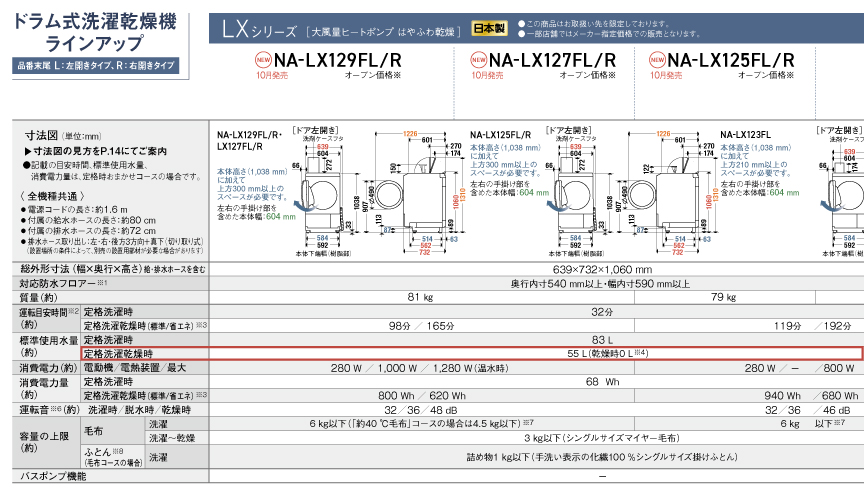
Task: Click the 83 L water usage value
Action: click(602, 340)
